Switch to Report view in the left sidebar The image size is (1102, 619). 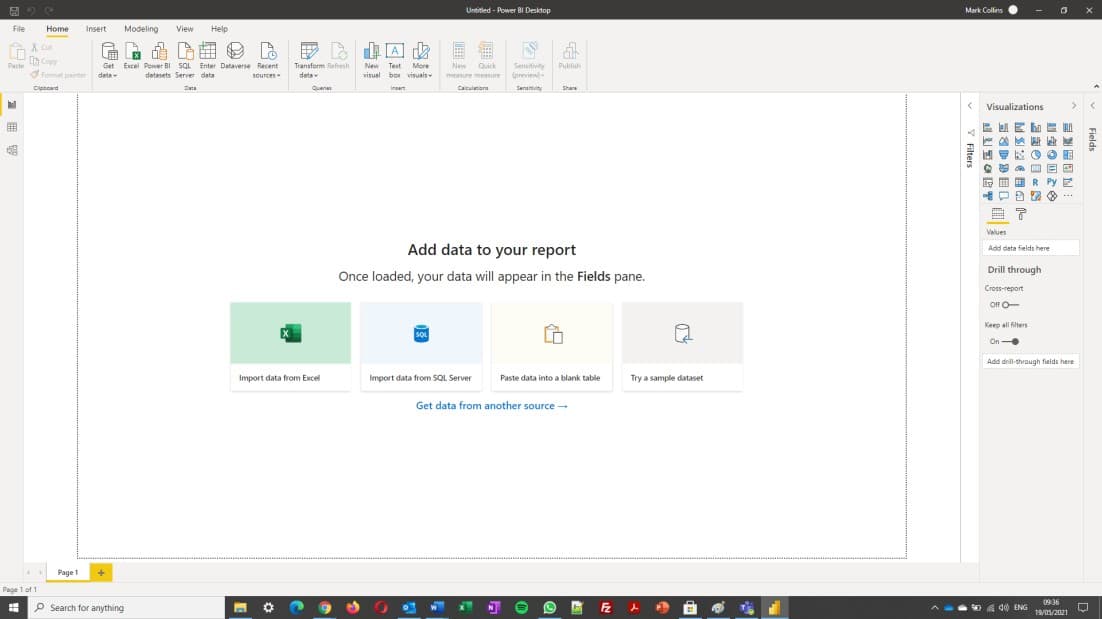click(12, 105)
